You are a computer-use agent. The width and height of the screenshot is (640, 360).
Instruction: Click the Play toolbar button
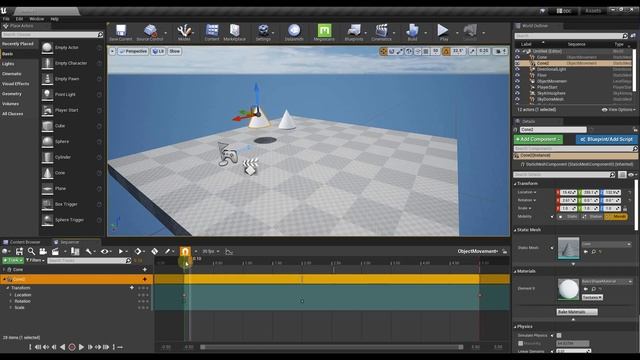click(443, 33)
